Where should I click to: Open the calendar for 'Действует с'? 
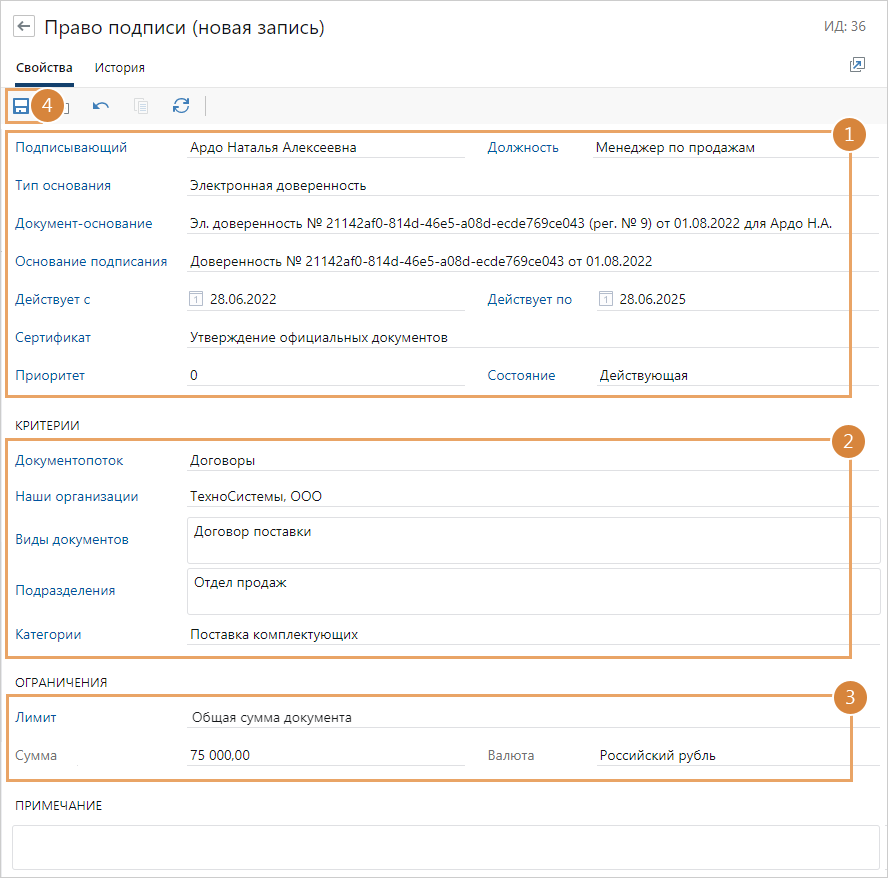pyautogui.click(x=196, y=299)
